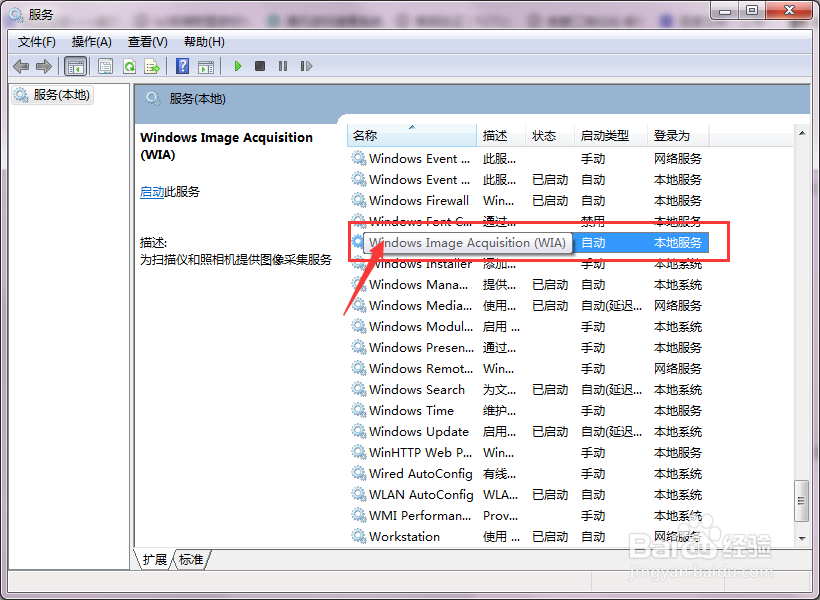Viewport: 820px width, 600px height.
Task: Click the vertical scrollbar thumb in services list
Action: (x=802, y=501)
